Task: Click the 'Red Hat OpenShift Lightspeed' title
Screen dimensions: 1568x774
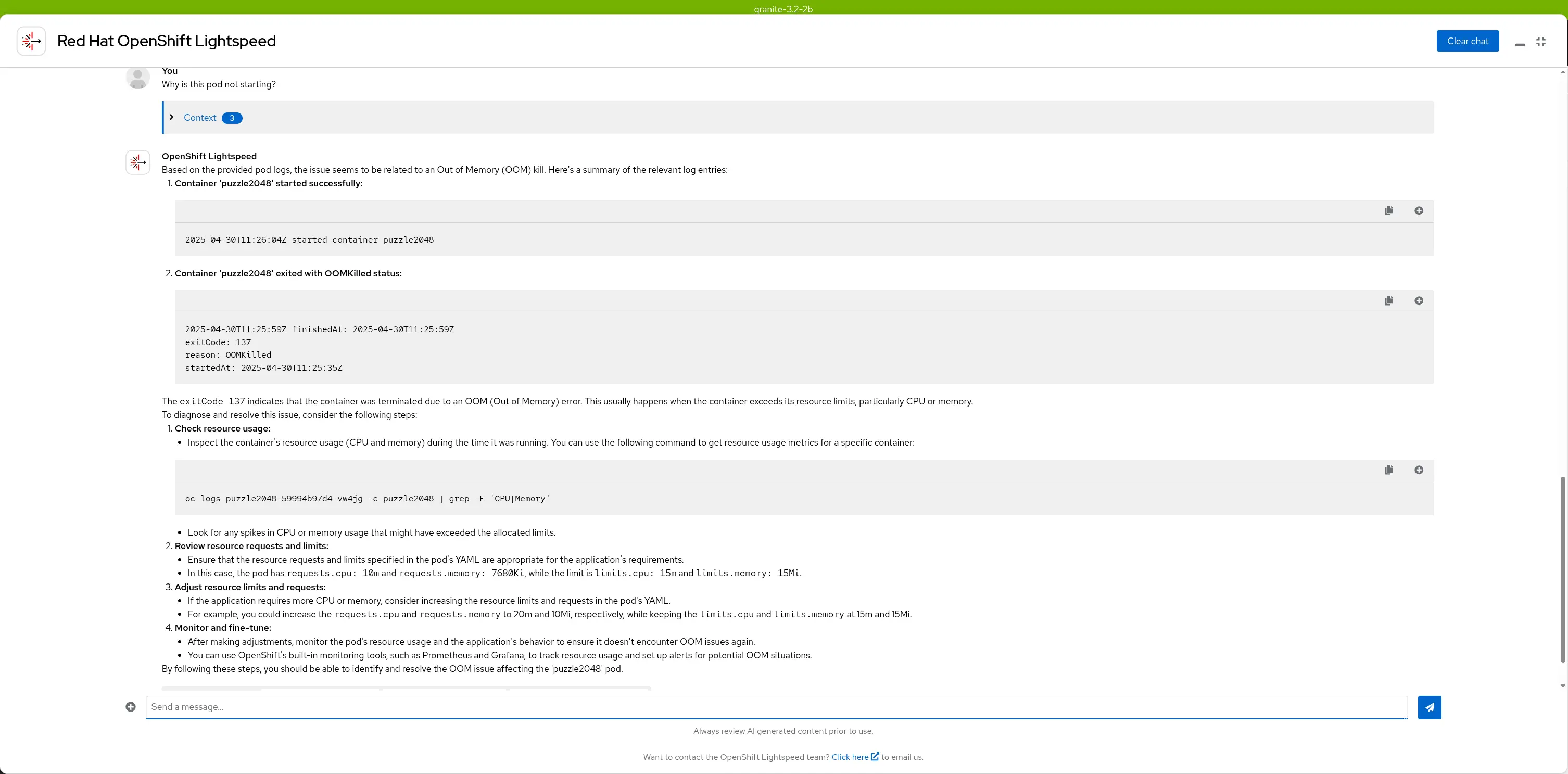Action: click(x=166, y=41)
